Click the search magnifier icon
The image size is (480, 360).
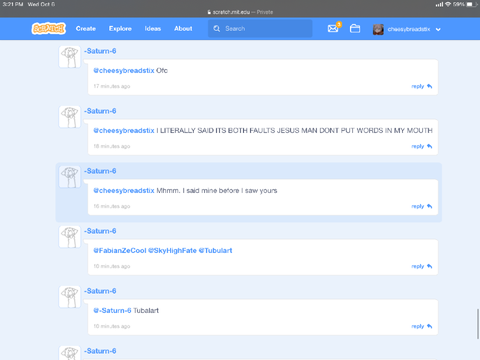tap(217, 29)
